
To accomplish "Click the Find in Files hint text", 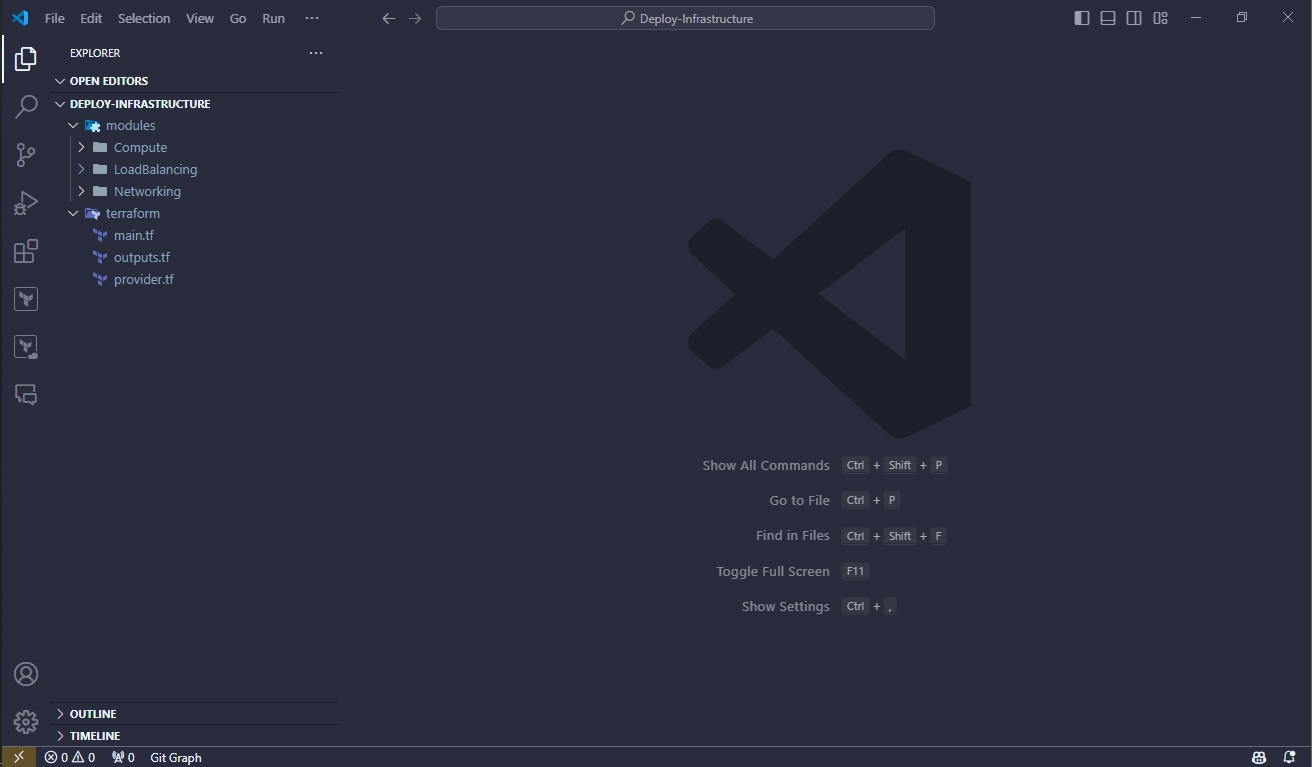I will (x=793, y=536).
